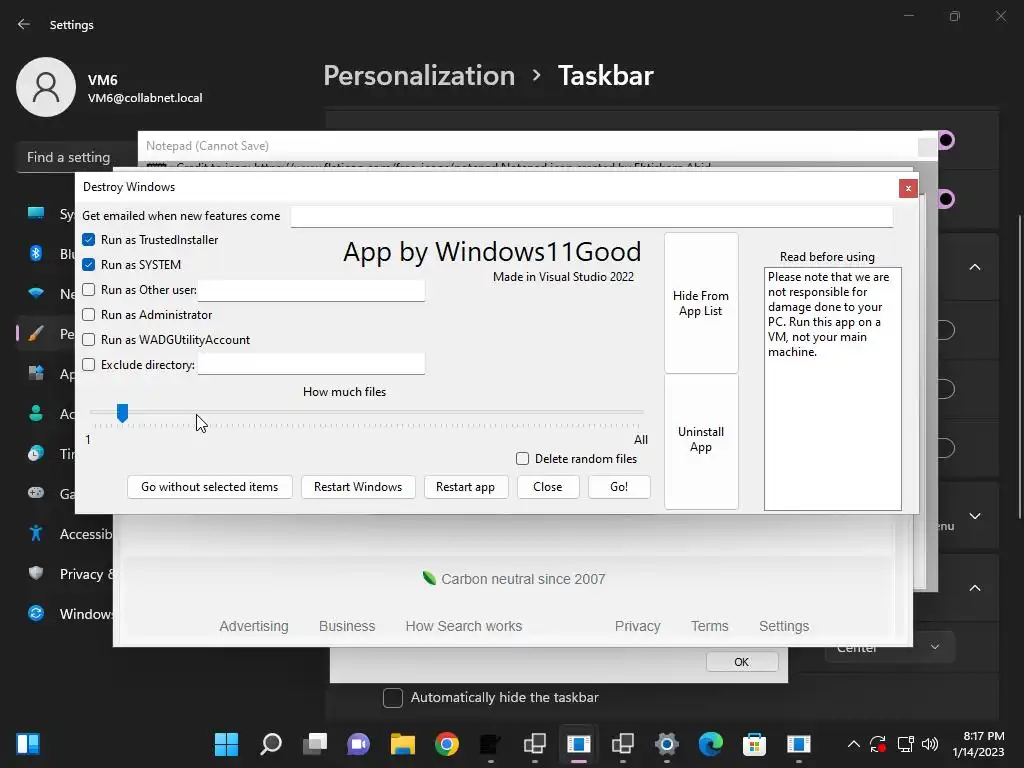Open Chat icon on taskbar

coord(359,744)
